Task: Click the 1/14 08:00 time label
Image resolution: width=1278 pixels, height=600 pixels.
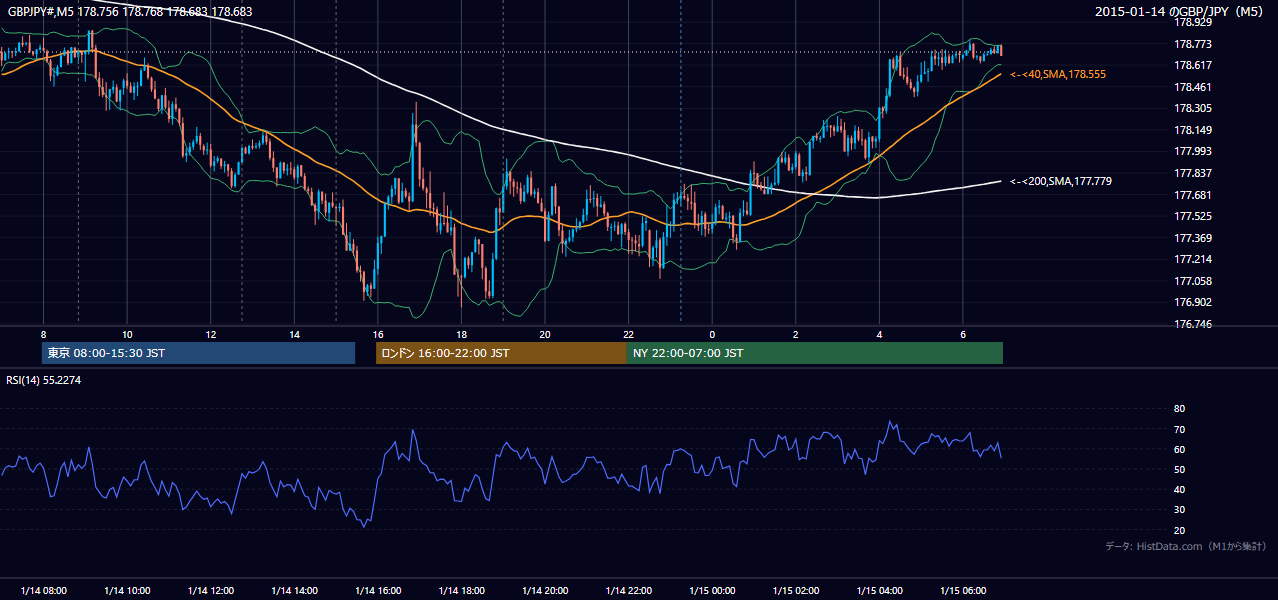Action: coord(43,591)
